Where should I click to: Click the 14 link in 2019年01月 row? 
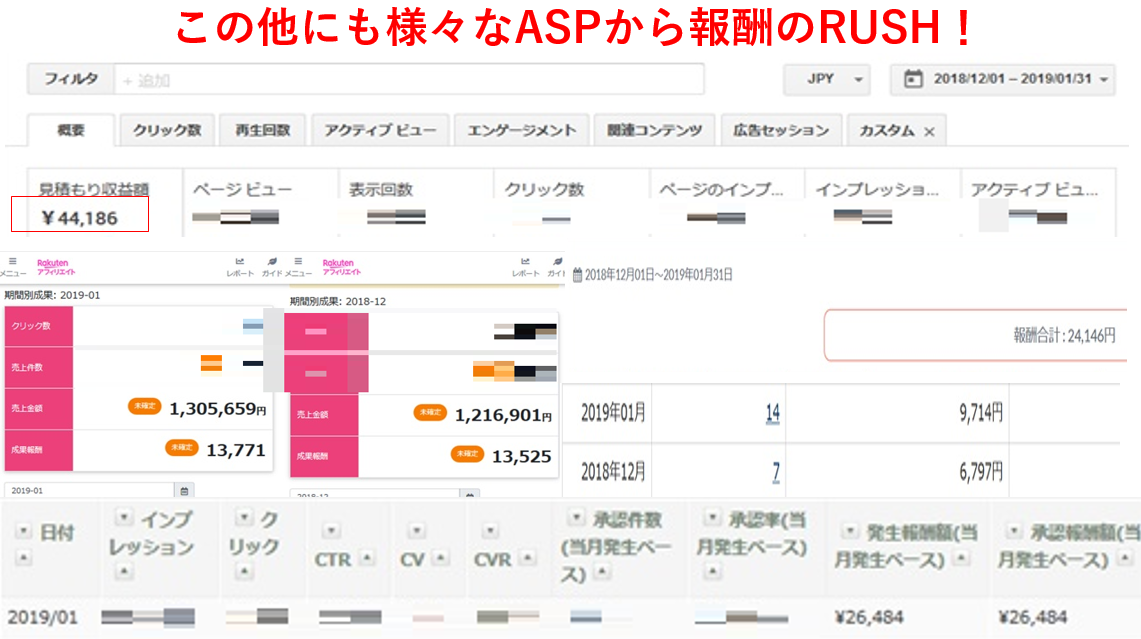[772, 413]
